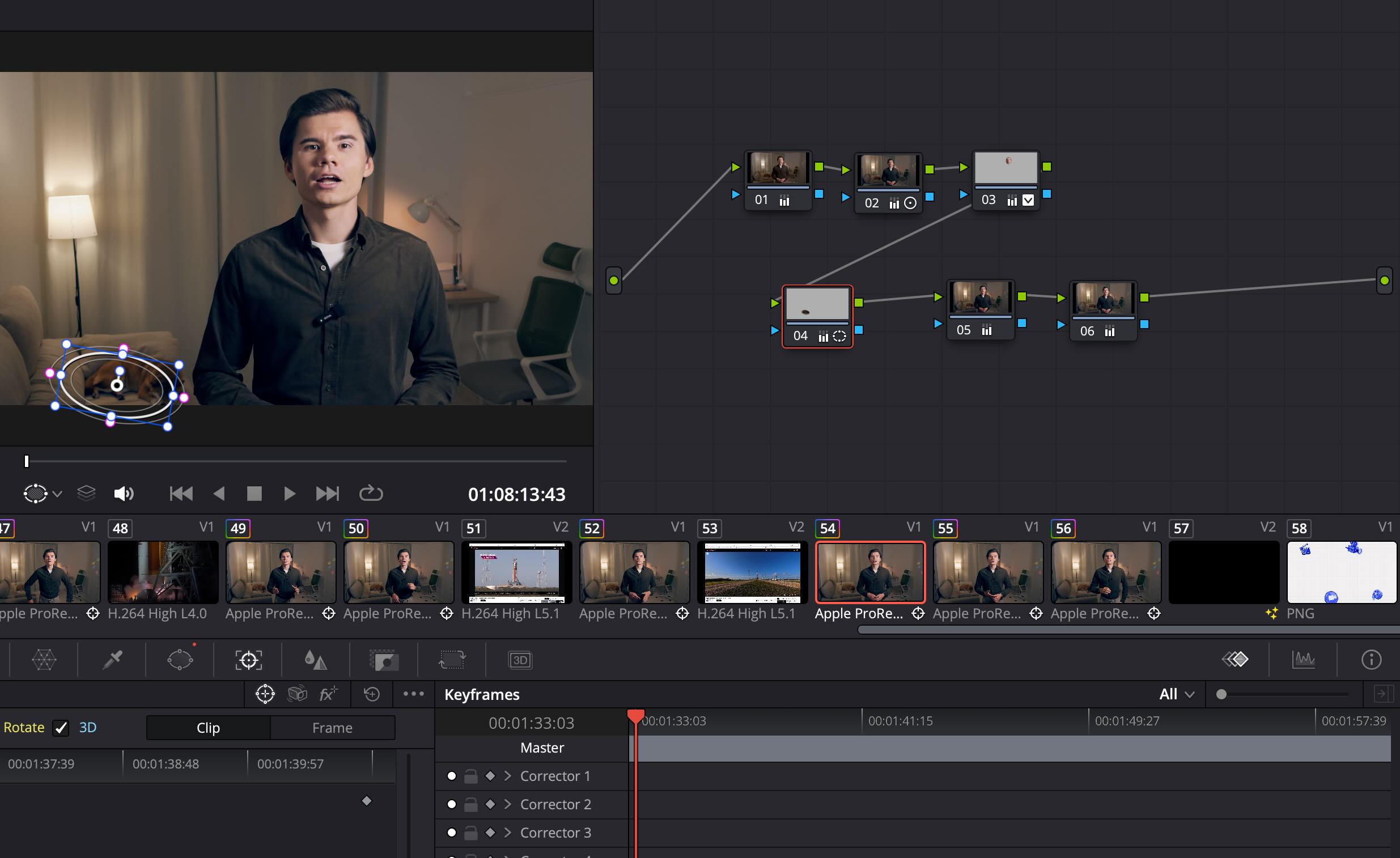This screenshot has width=1400, height=858.
Task: Switch tracker to Clip mode
Action: click(208, 728)
